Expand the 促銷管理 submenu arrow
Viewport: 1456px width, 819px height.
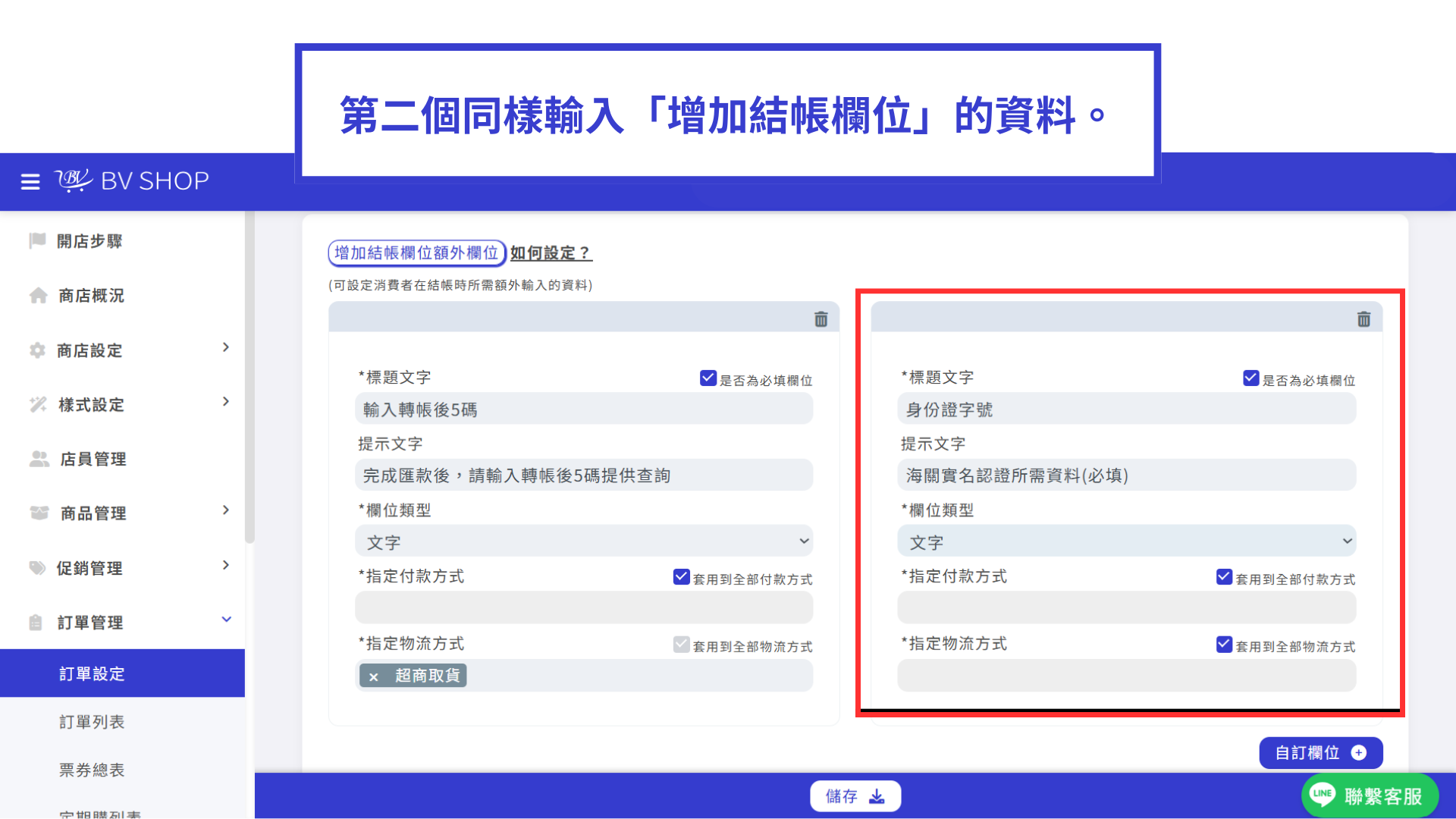click(x=225, y=566)
